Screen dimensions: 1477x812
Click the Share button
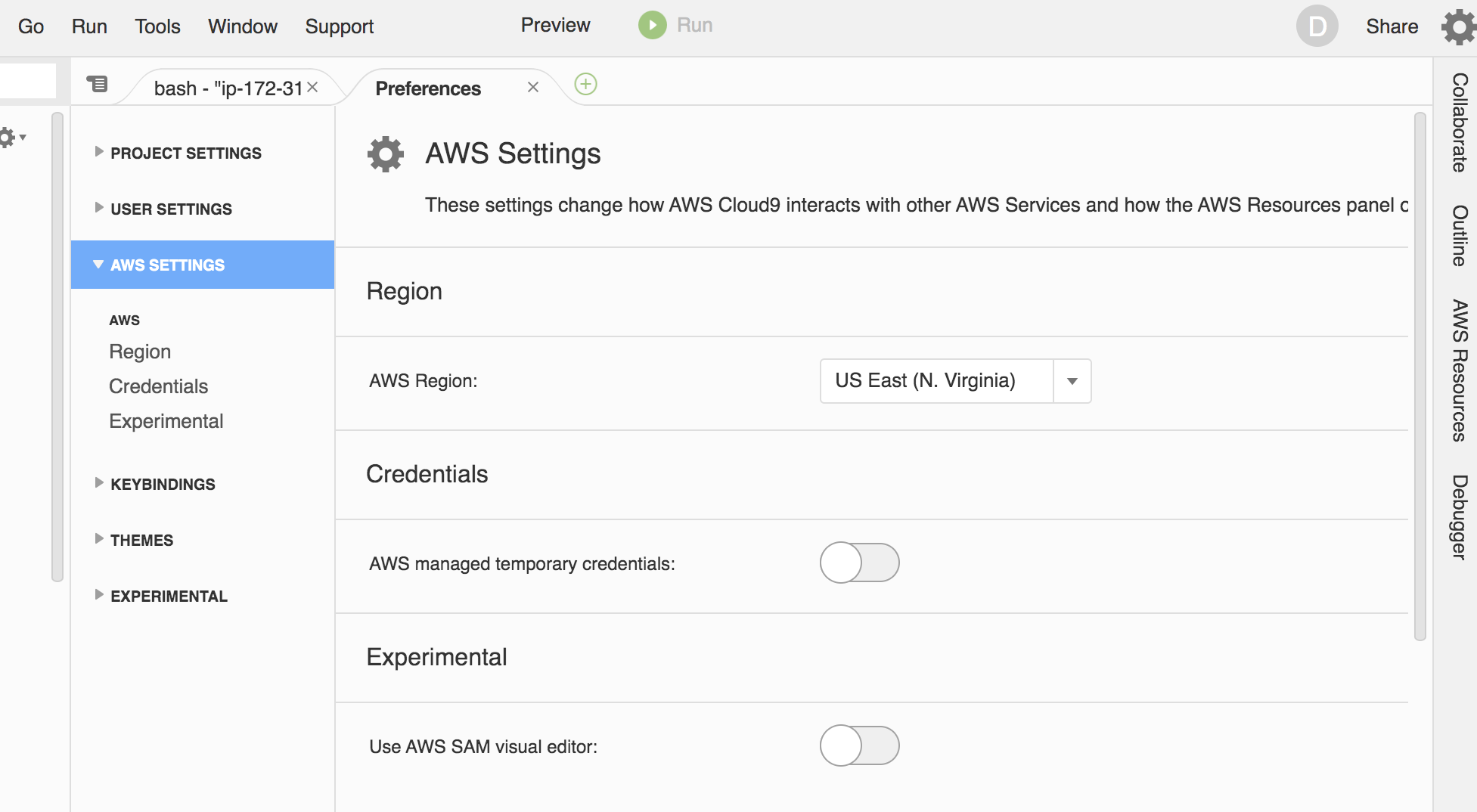1392,26
